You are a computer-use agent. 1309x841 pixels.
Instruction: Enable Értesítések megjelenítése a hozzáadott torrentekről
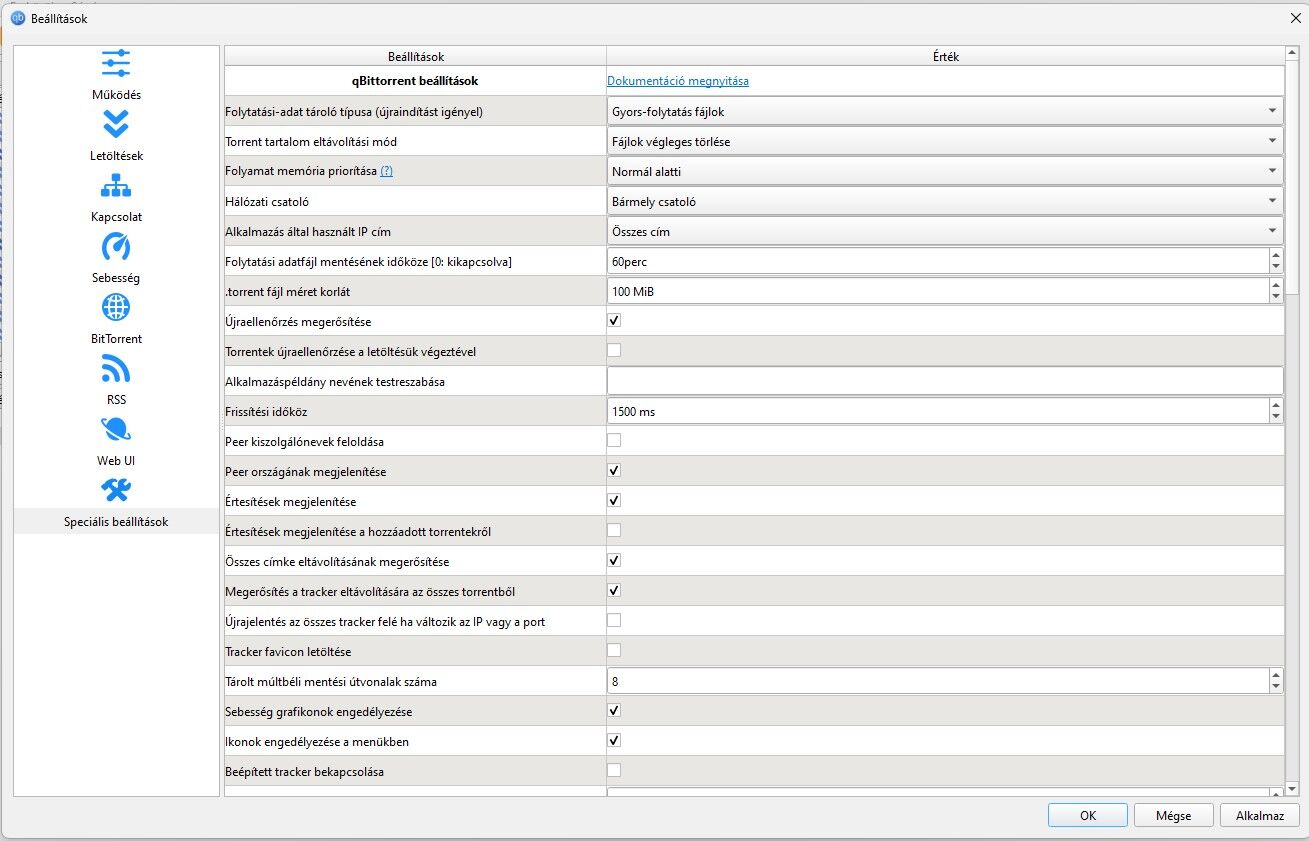(614, 530)
